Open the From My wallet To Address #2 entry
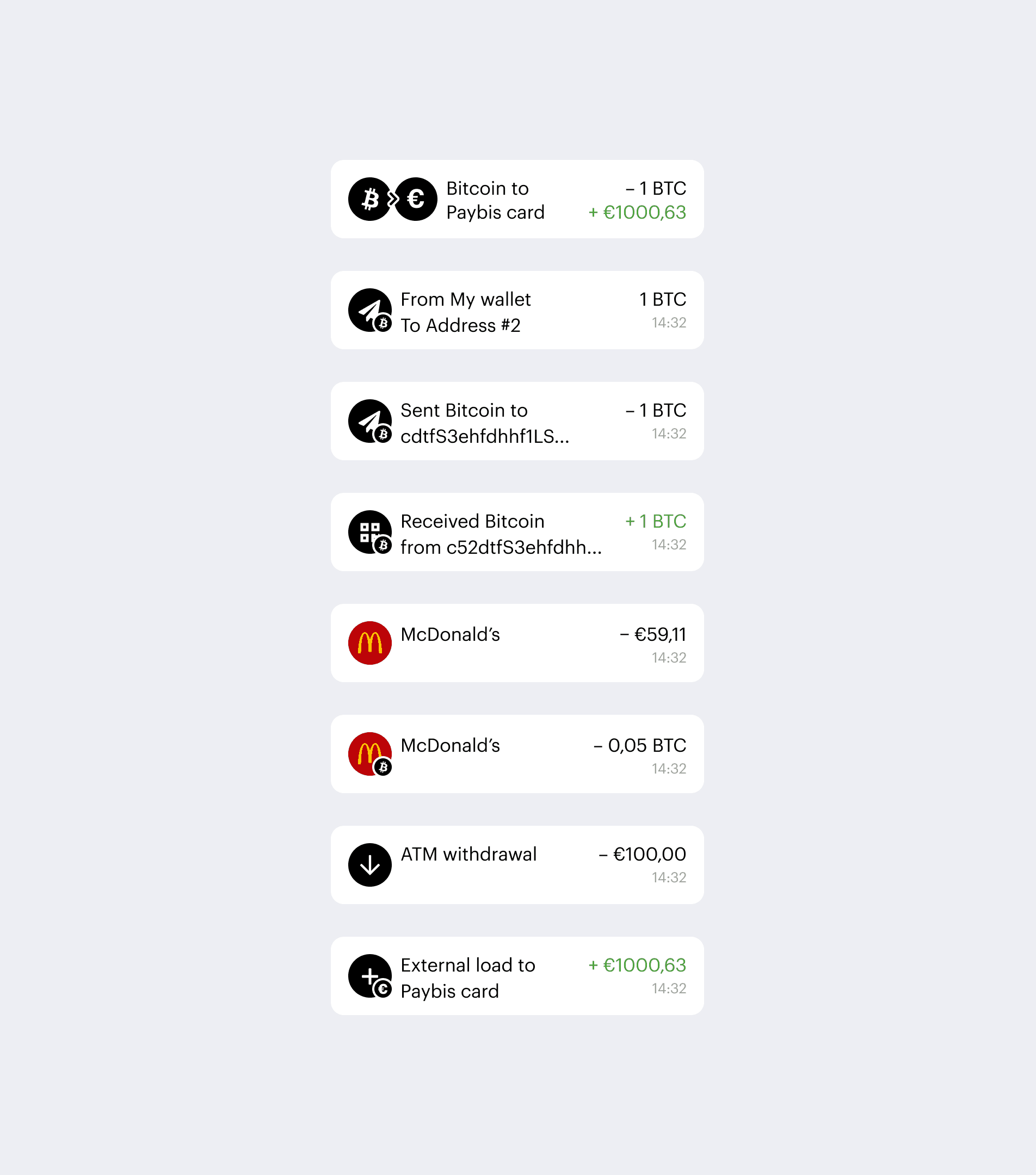The width and height of the screenshot is (1036, 1175). click(517, 310)
